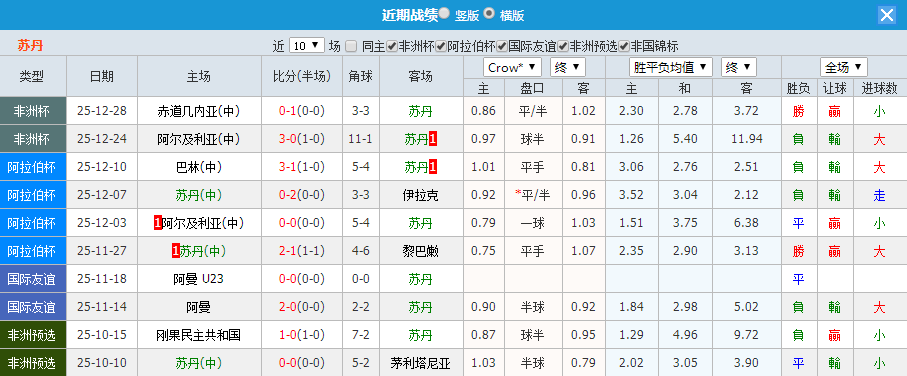Open the 黎巴嫩 team link
Image resolution: width=907 pixels, height=376 pixels.
pos(421,251)
